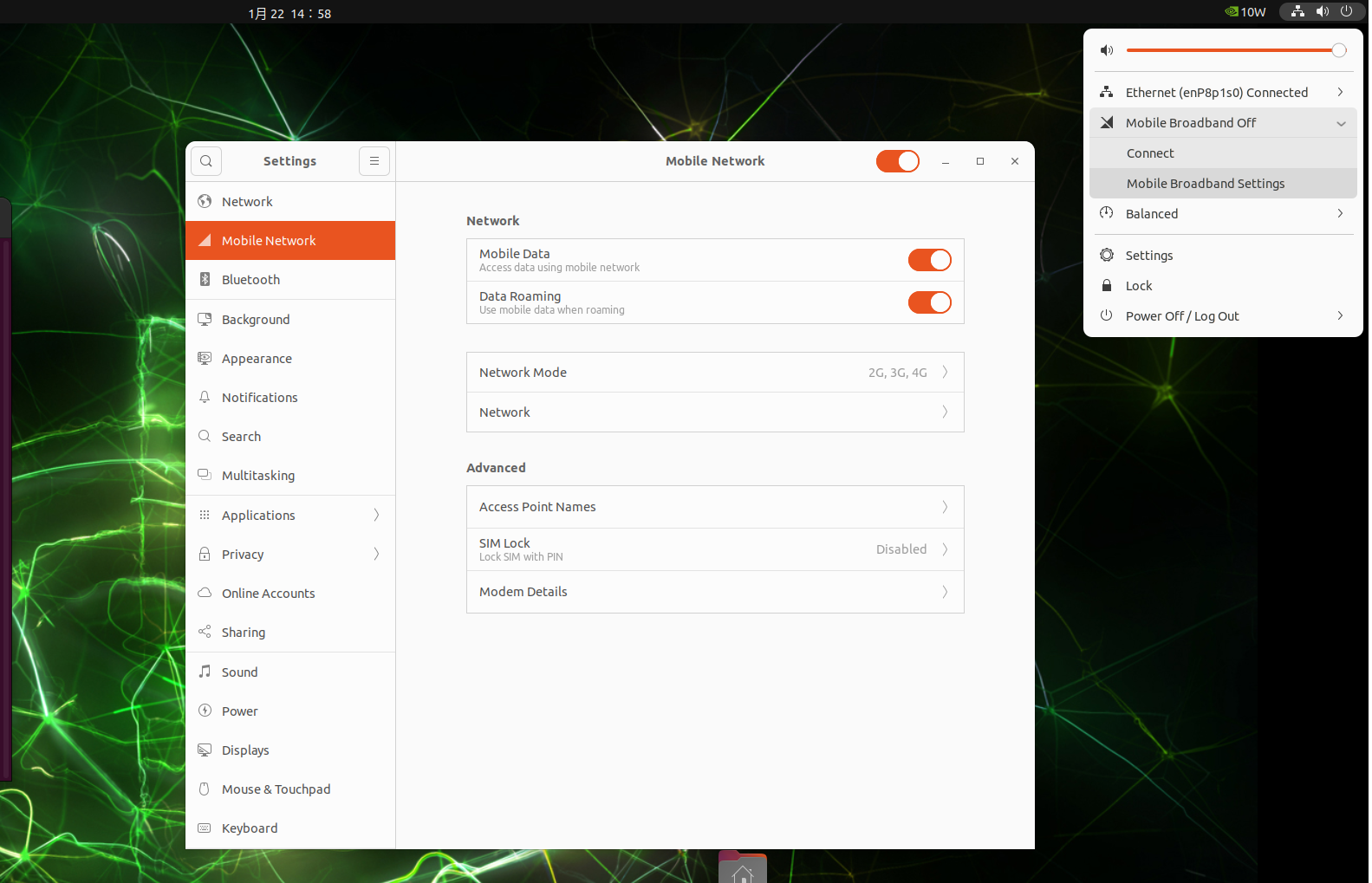Click the Bluetooth icon in sidebar

click(205, 279)
